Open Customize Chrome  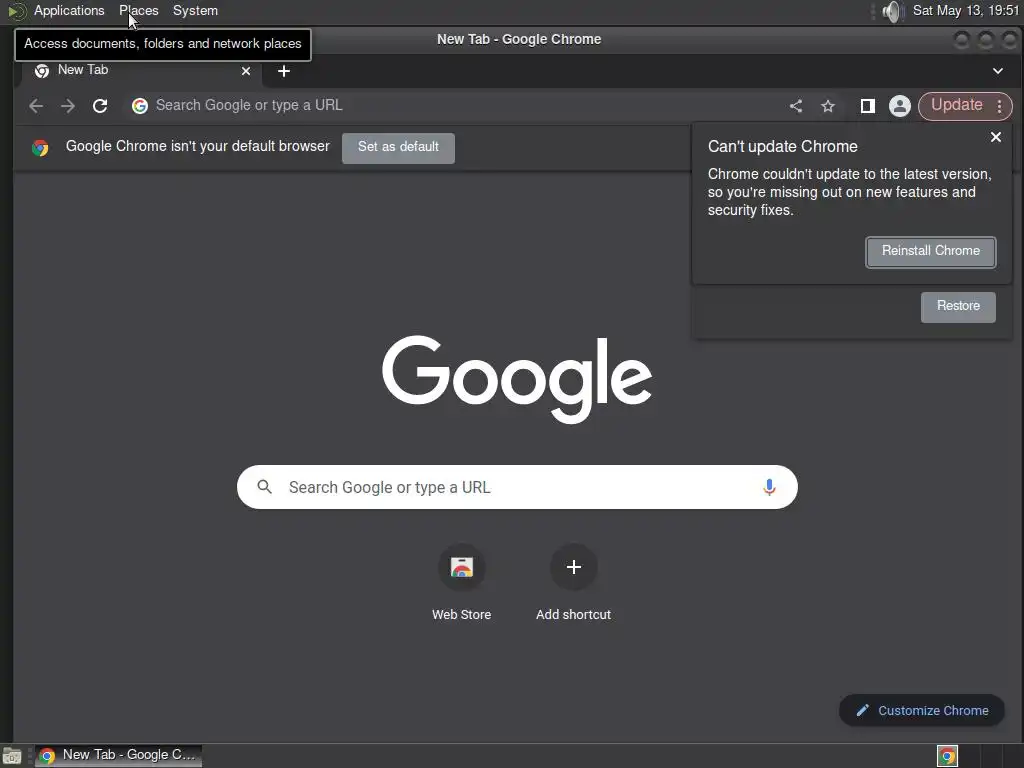click(921, 711)
